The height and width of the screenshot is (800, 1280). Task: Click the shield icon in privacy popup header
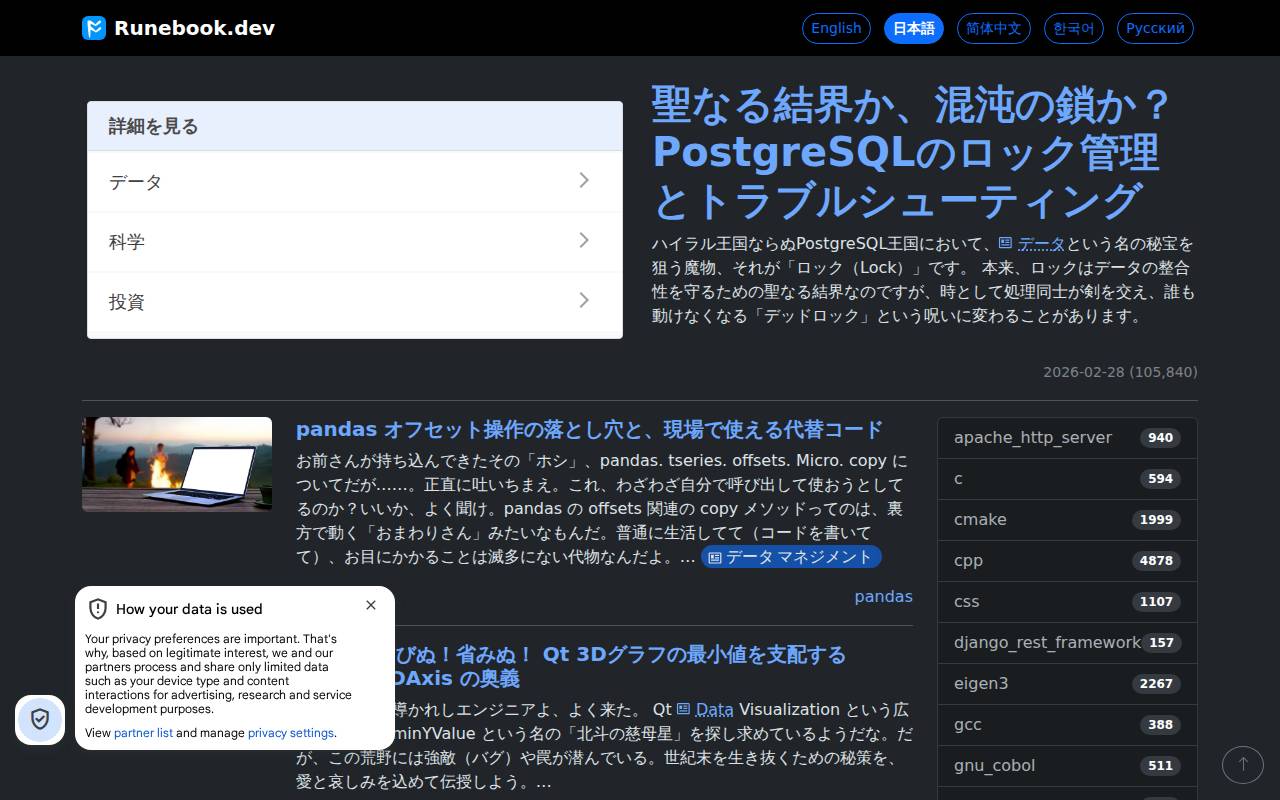tap(98, 609)
